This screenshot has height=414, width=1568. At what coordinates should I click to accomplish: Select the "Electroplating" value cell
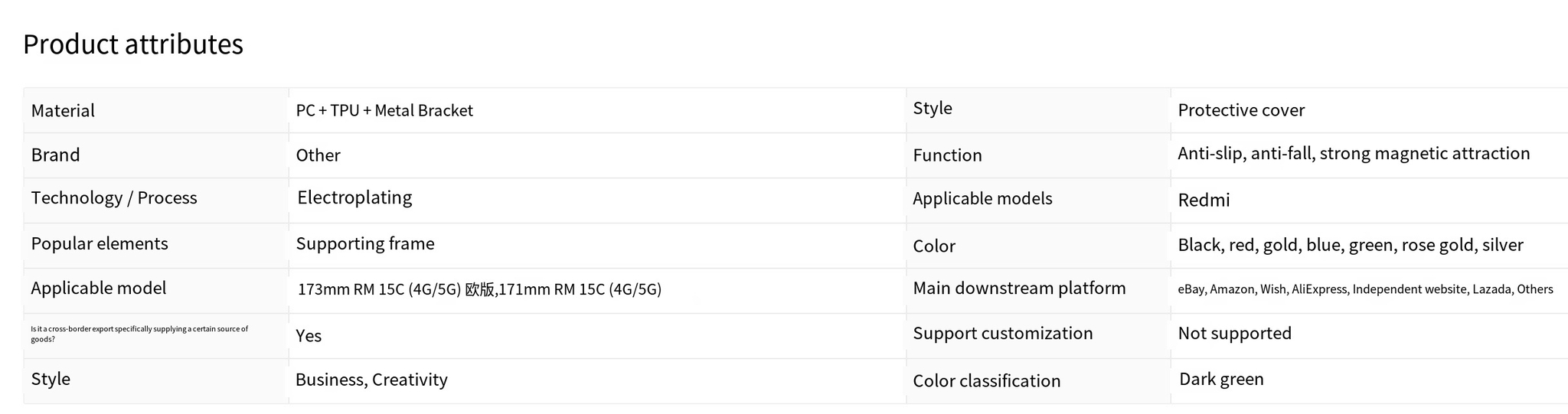coord(354,198)
